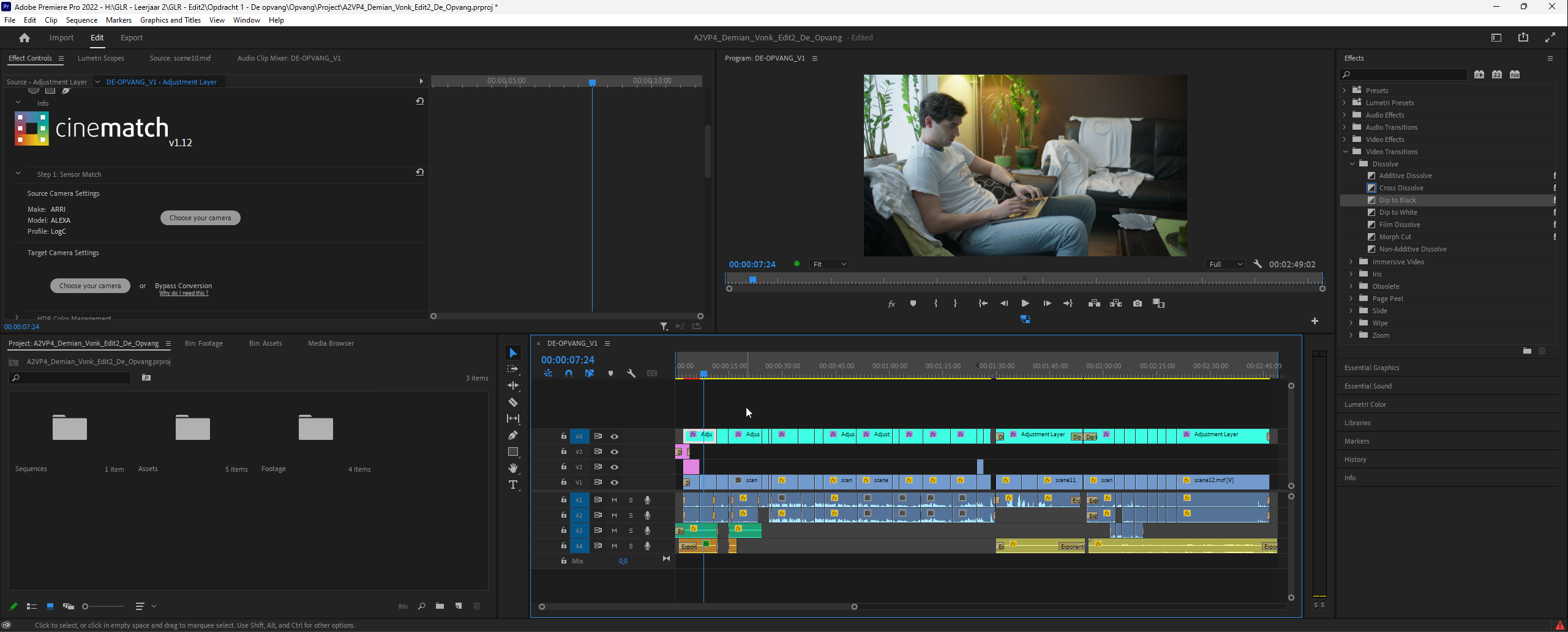Toggle lock on track V3
This screenshot has height=632, width=1568.
(x=563, y=452)
